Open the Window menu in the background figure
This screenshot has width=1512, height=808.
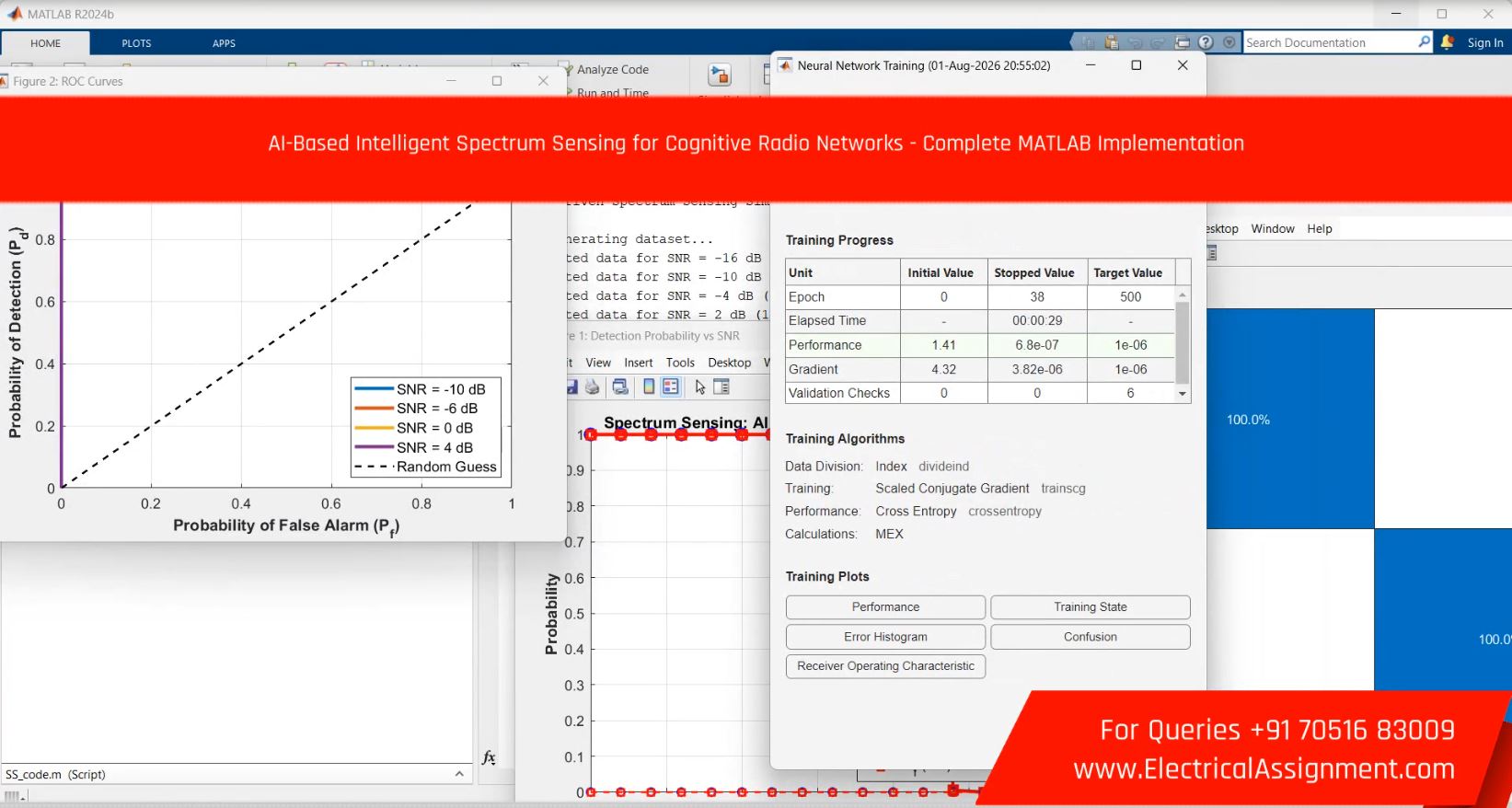tap(1273, 228)
